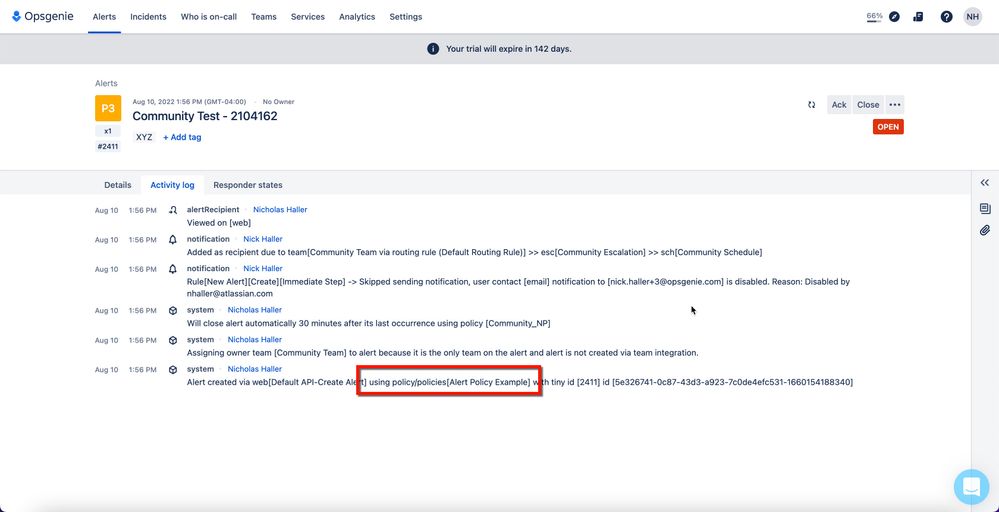999x512 pixels.
Task: Open the attachments paperclip icon
Action: tap(985, 230)
